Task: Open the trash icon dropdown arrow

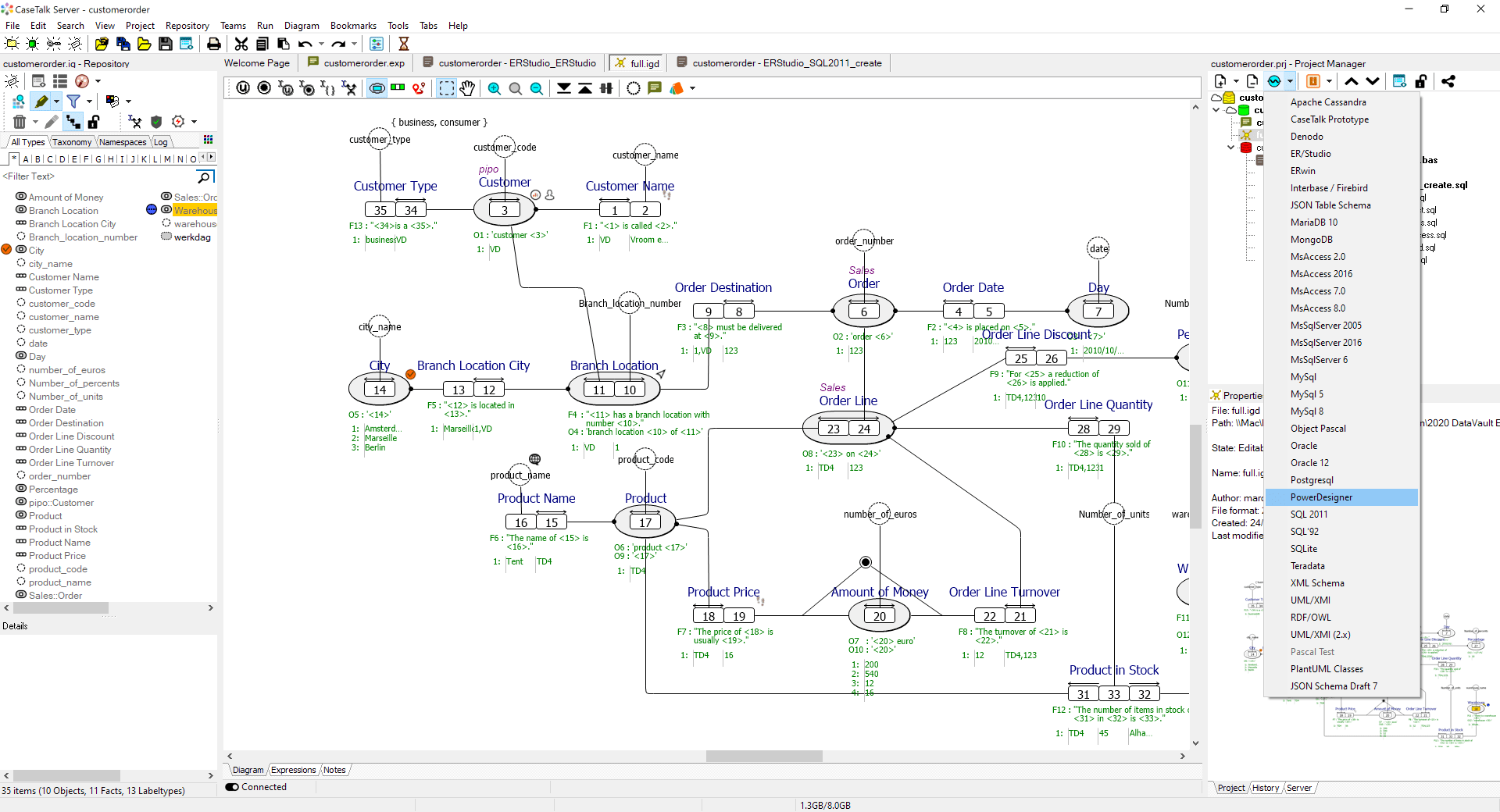Action: (35, 122)
